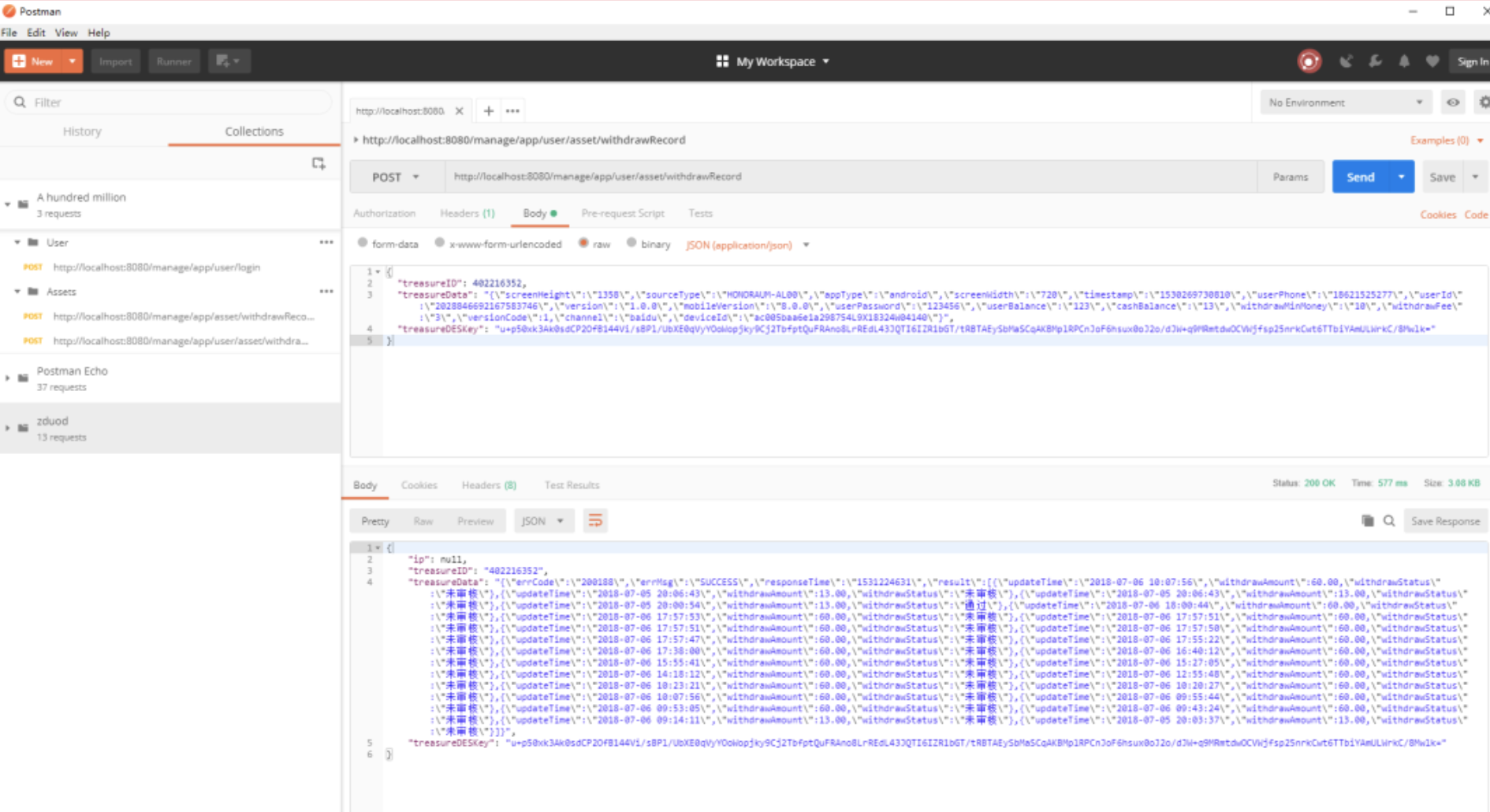1490x812 pixels.
Task: Open the Assets folder more options menu
Action: pos(326,292)
